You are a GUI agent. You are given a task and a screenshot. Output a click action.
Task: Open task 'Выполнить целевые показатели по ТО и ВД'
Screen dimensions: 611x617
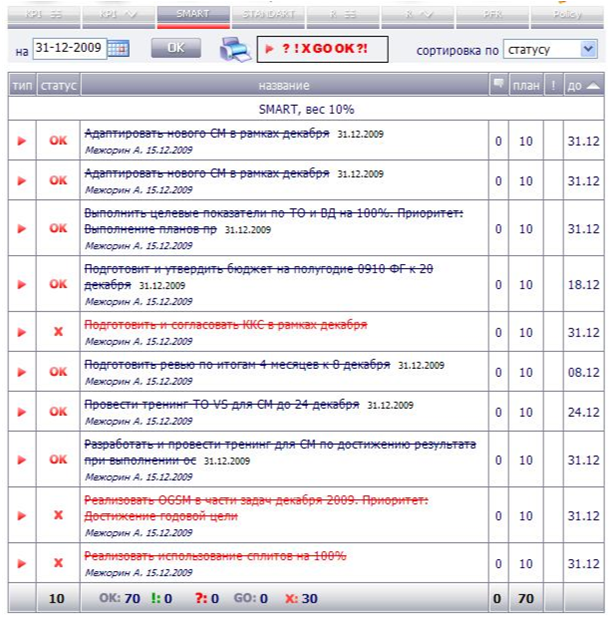click(273, 221)
